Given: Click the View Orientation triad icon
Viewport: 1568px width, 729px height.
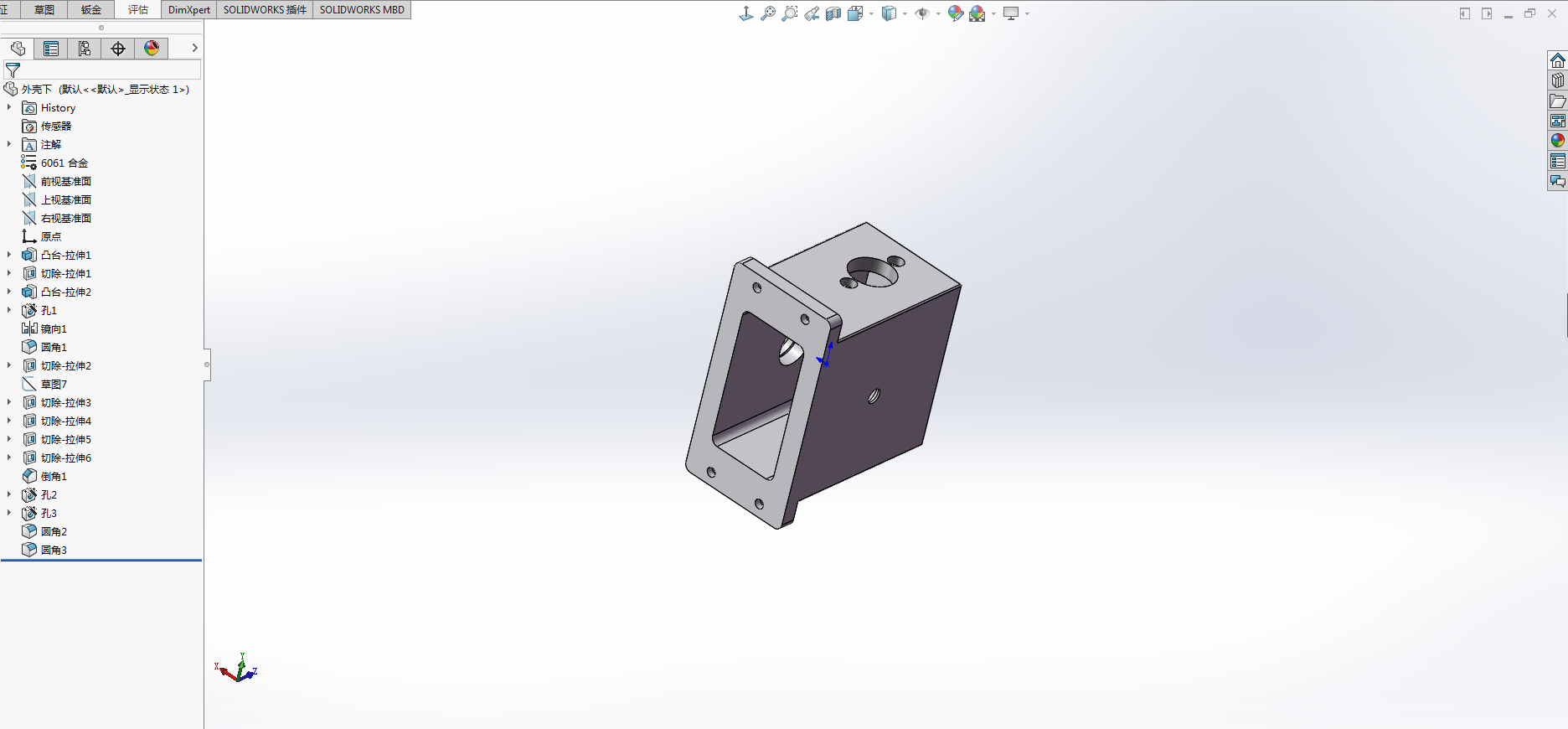Looking at the screenshot, I should (745, 13).
